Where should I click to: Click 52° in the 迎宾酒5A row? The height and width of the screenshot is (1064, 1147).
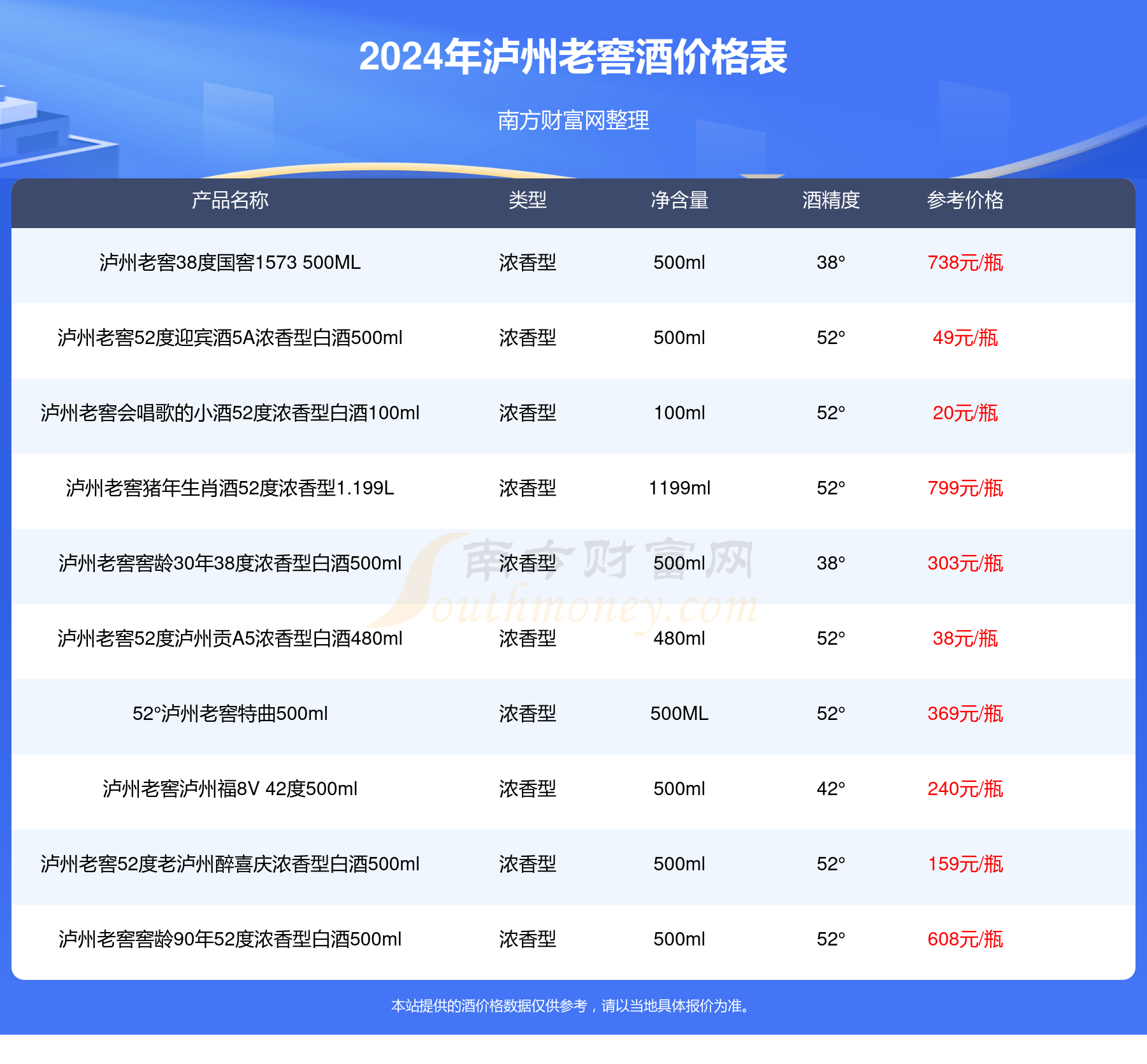pos(831,338)
